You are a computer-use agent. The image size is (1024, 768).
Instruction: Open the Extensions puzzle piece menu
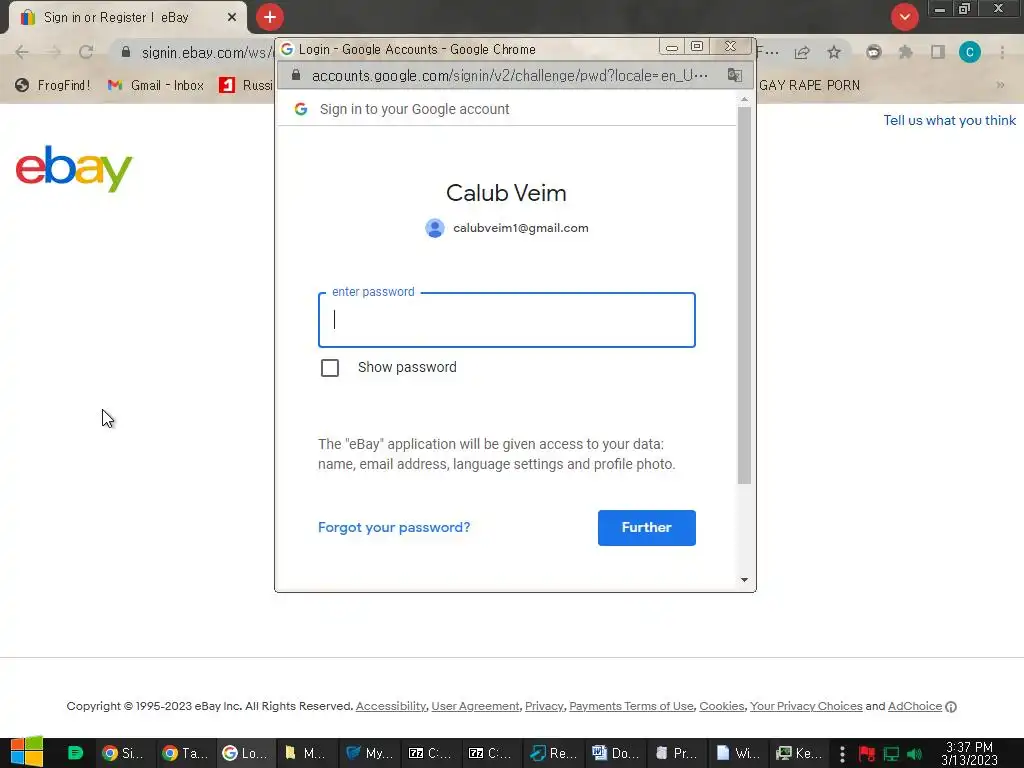point(905,53)
